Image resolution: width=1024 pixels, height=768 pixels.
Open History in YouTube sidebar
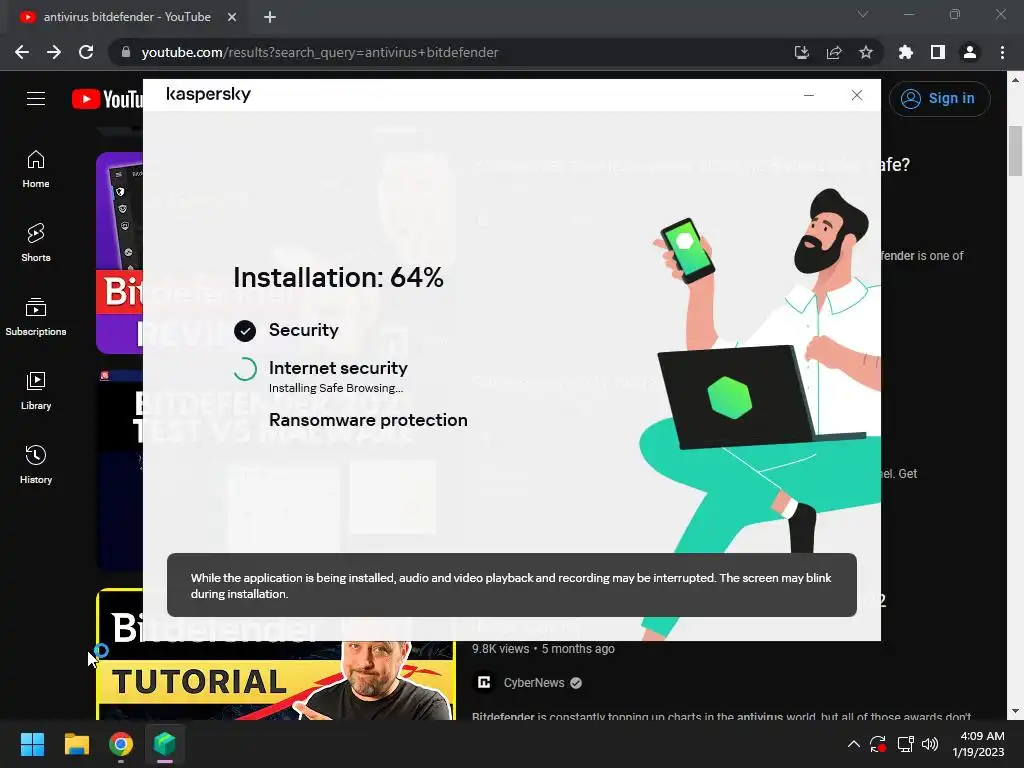click(36, 464)
